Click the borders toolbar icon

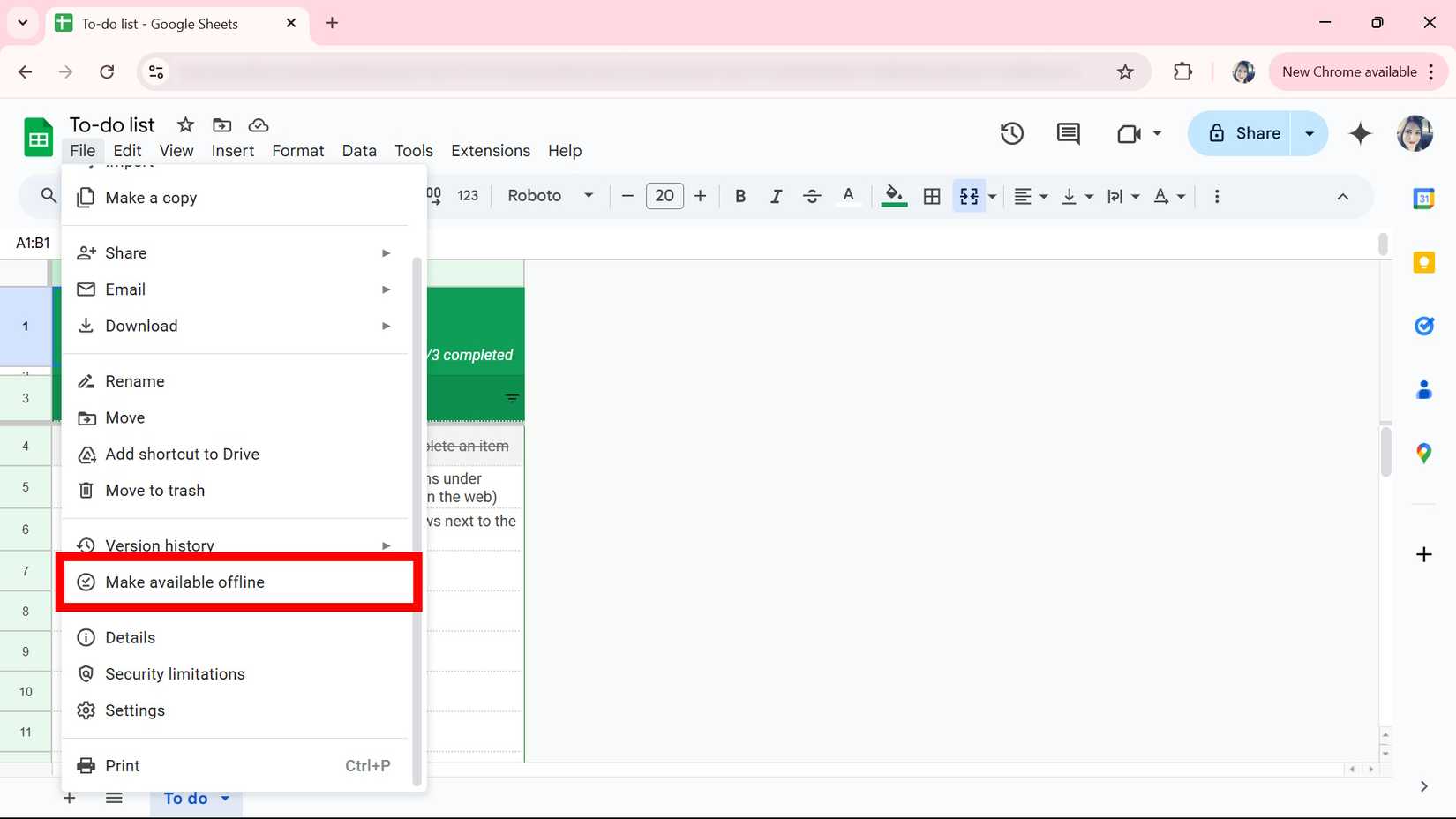coord(932,196)
